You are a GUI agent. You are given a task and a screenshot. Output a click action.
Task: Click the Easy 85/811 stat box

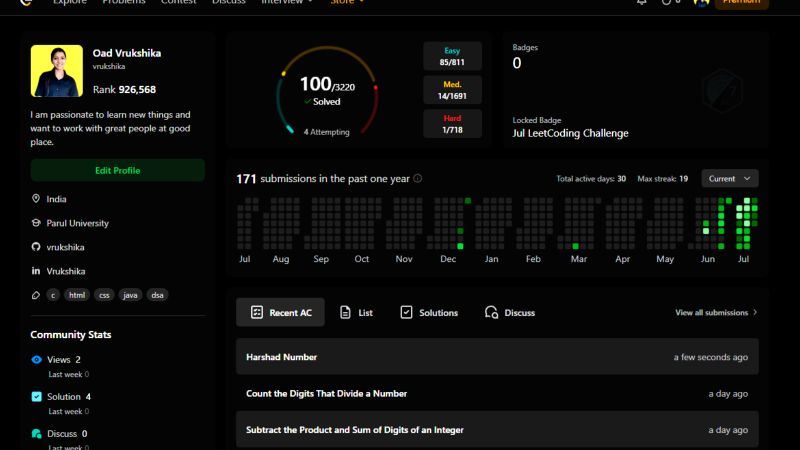click(x=452, y=56)
